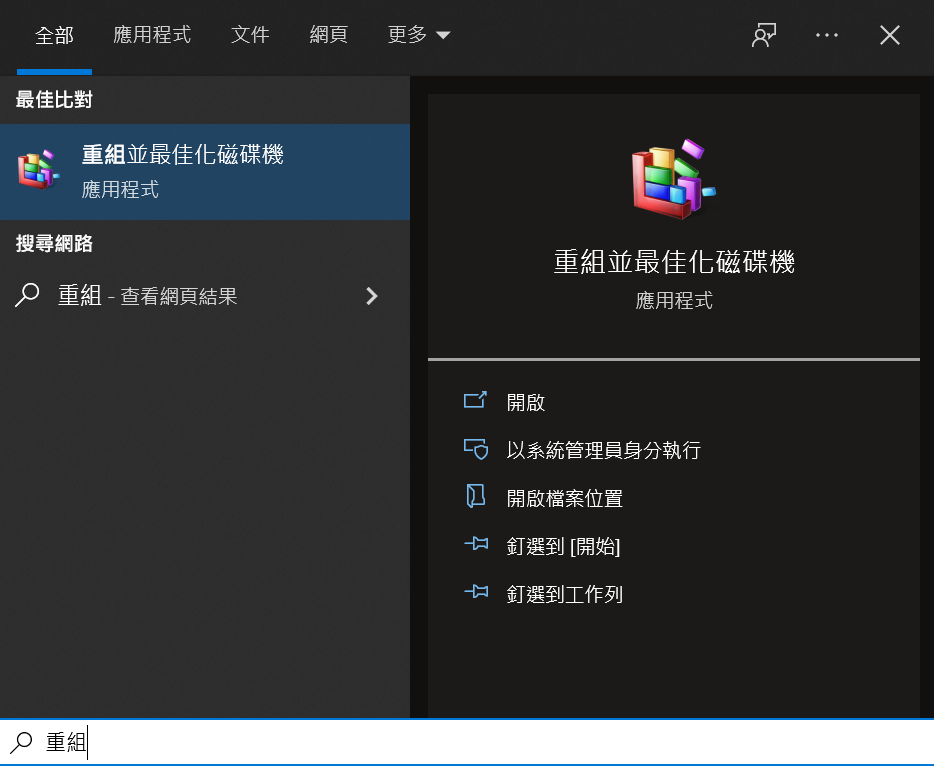This screenshot has width=934, height=766.
Task: Click the pin icon beside 釘選到工作列
Action: 476,592
